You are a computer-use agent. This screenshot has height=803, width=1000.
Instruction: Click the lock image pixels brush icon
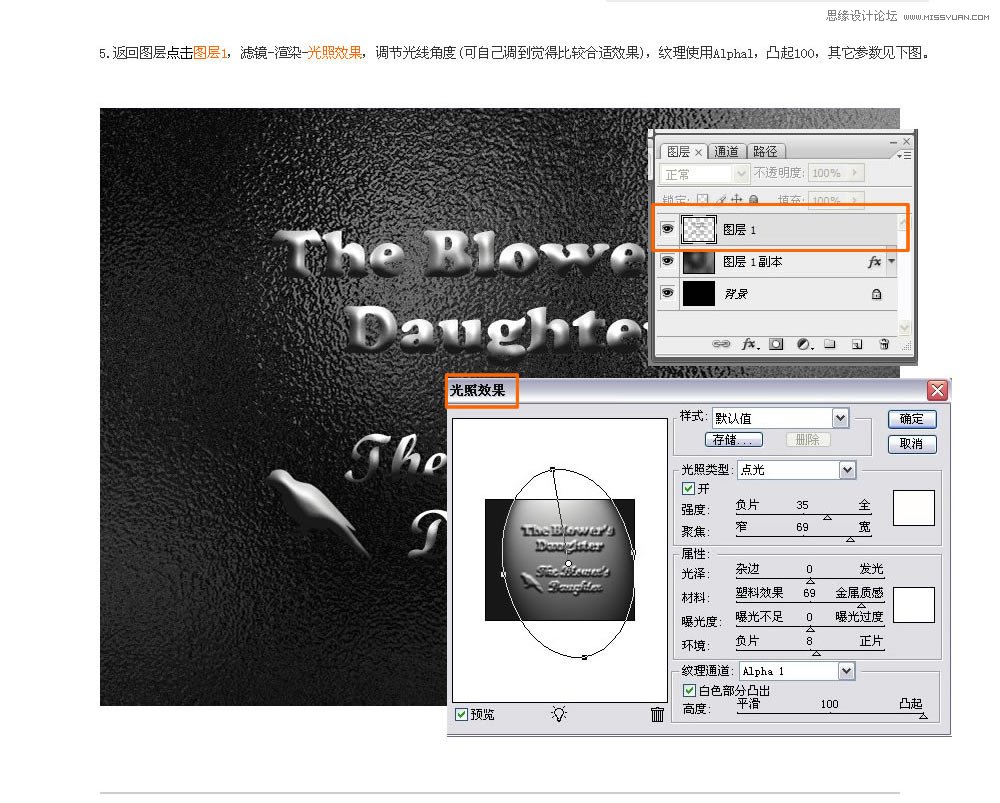click(721, 200)
